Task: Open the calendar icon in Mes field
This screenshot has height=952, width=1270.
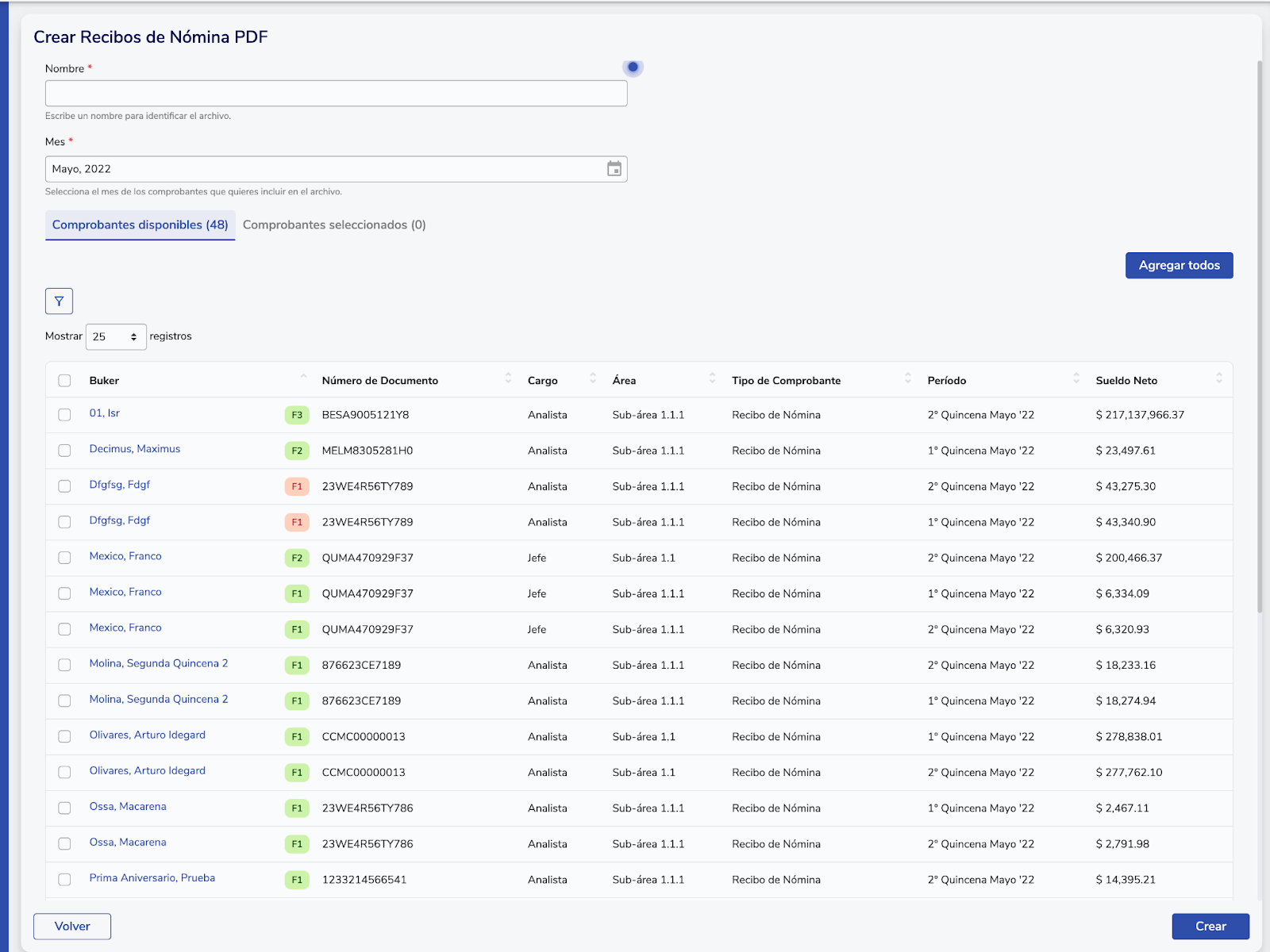Action: coord(614,169)
